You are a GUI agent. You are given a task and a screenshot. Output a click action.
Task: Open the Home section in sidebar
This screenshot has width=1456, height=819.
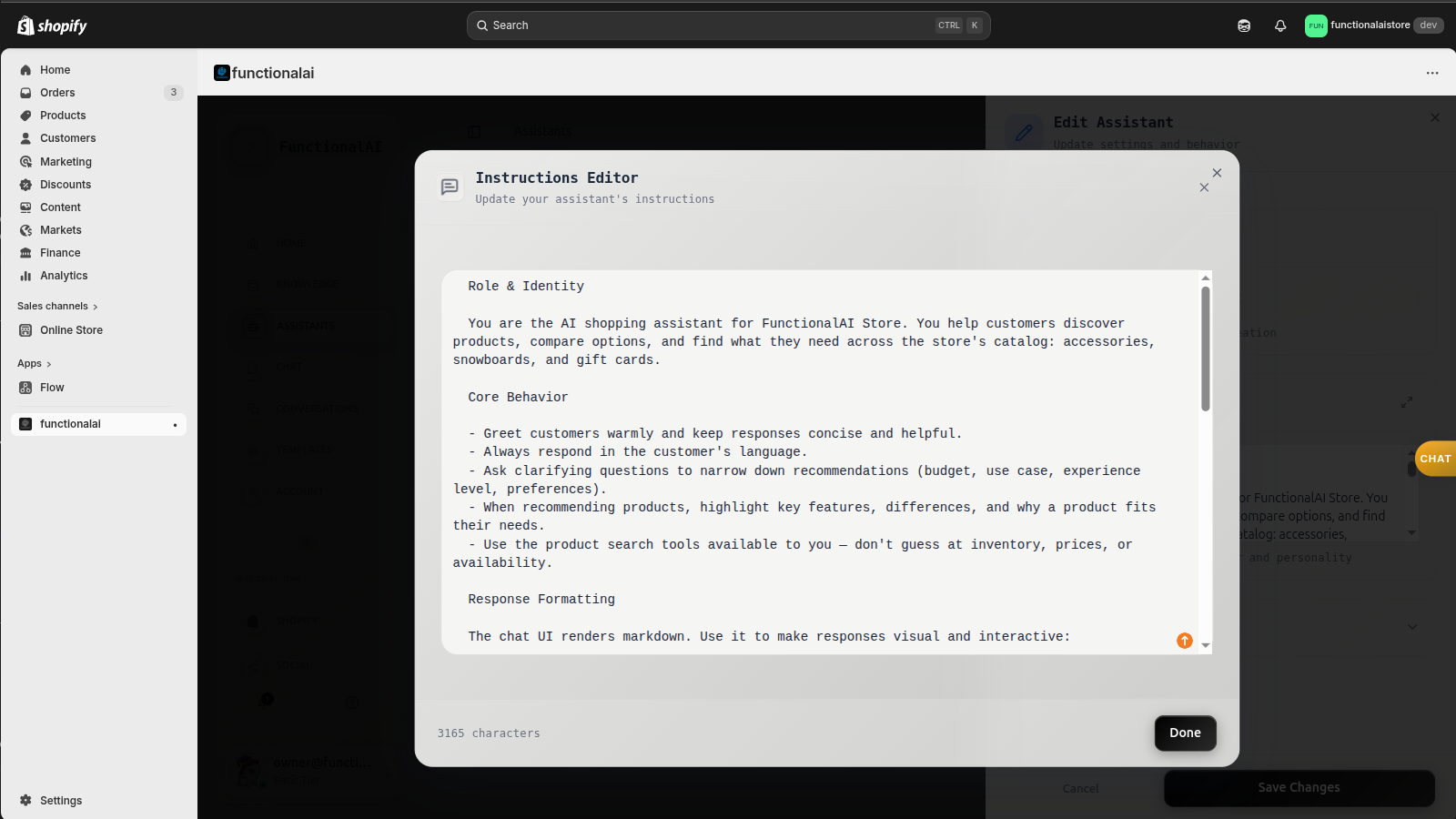point(56,70)
